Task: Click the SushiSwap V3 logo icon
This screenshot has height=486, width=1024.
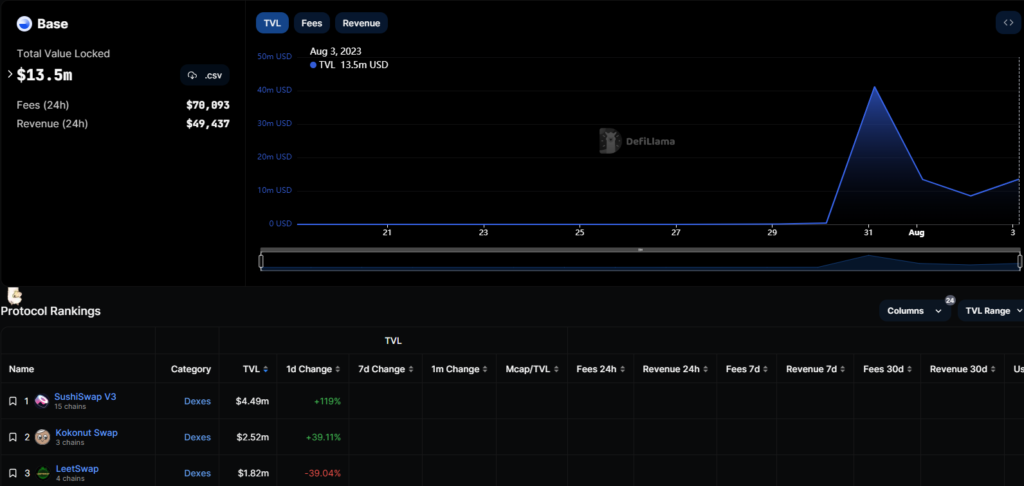Action: point(42,401)
